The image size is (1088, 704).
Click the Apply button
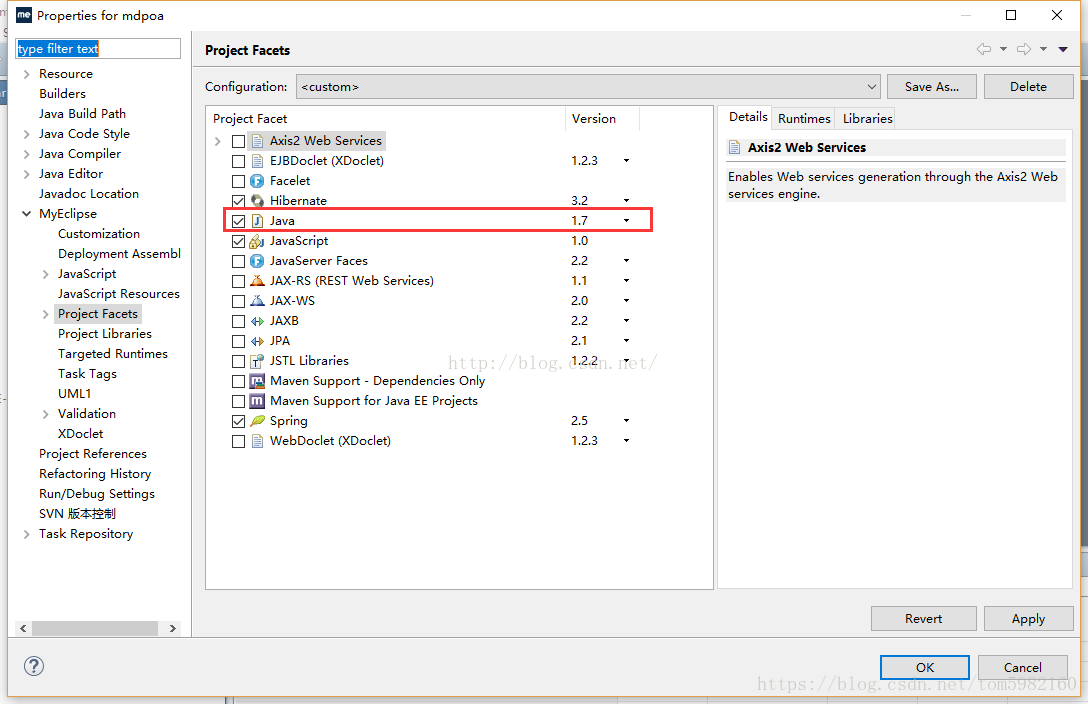pos(1028,619)
